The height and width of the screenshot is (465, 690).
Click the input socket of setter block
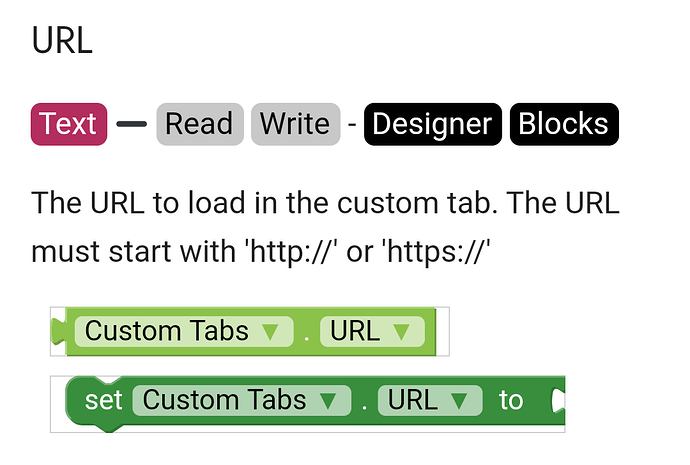(558, 401)
